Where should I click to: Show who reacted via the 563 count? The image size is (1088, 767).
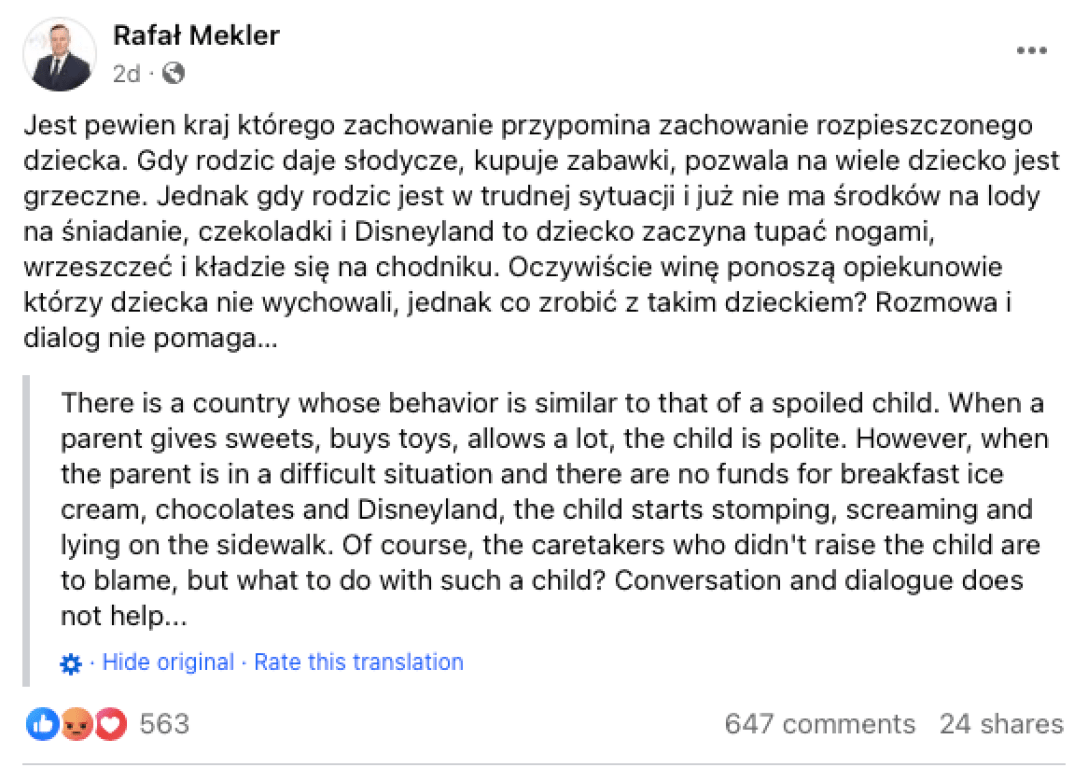tap(164, 724)
